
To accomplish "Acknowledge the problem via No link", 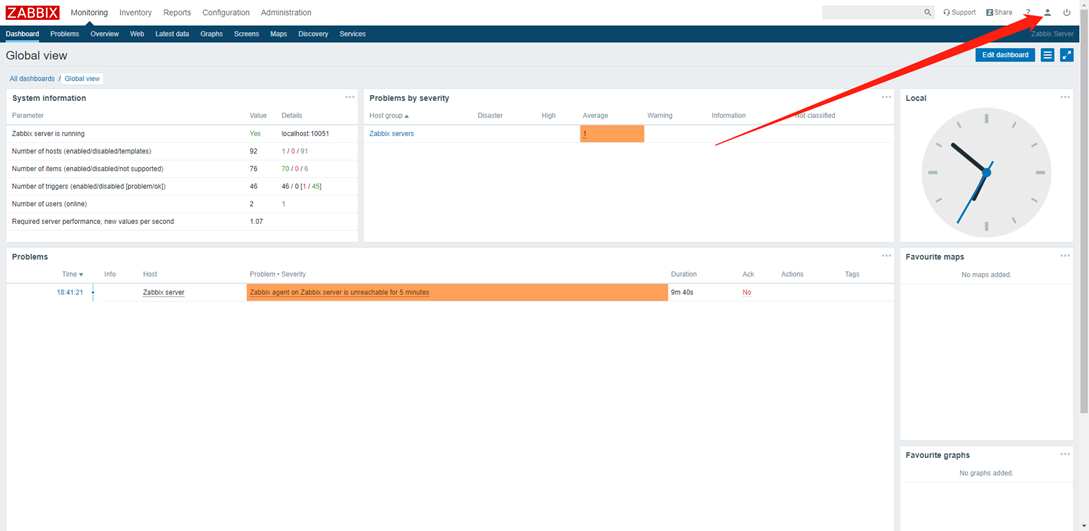I will pos(746,292).
